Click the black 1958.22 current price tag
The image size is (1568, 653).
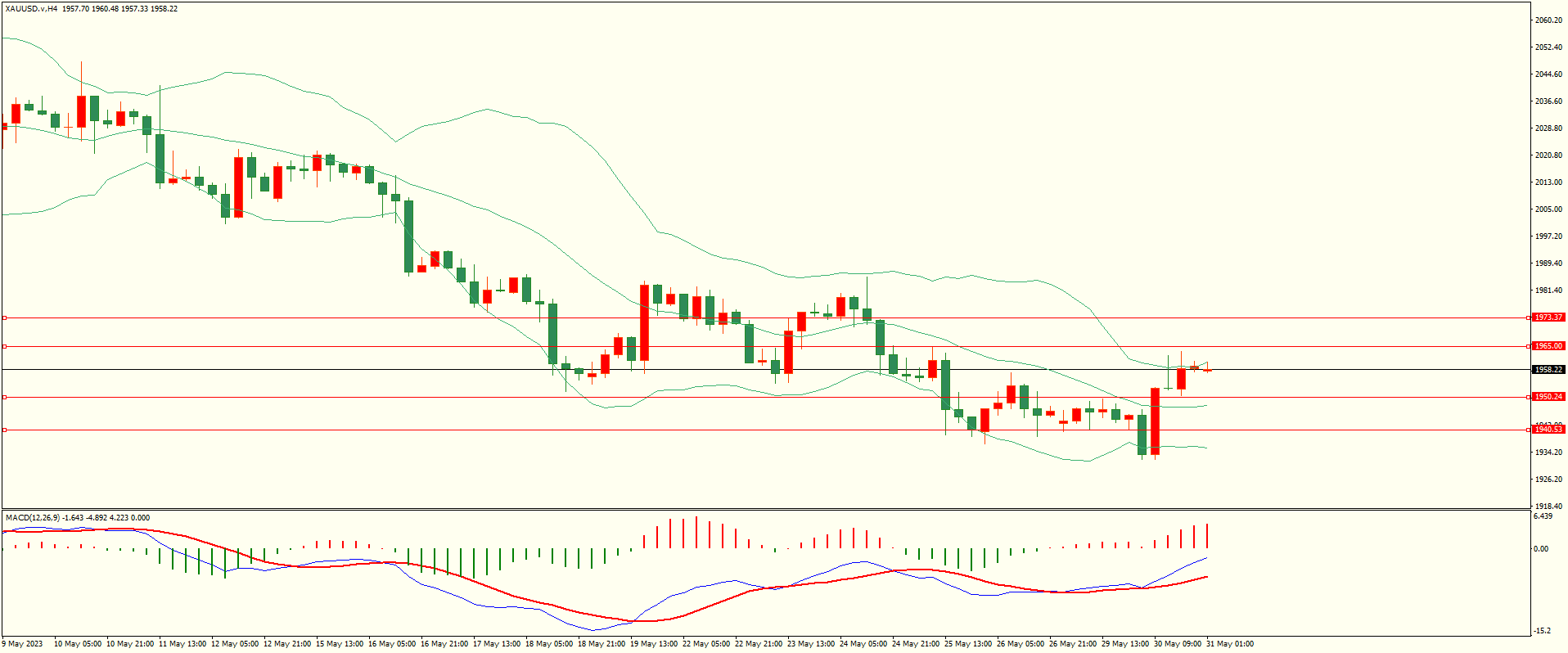pos(1548,370)
